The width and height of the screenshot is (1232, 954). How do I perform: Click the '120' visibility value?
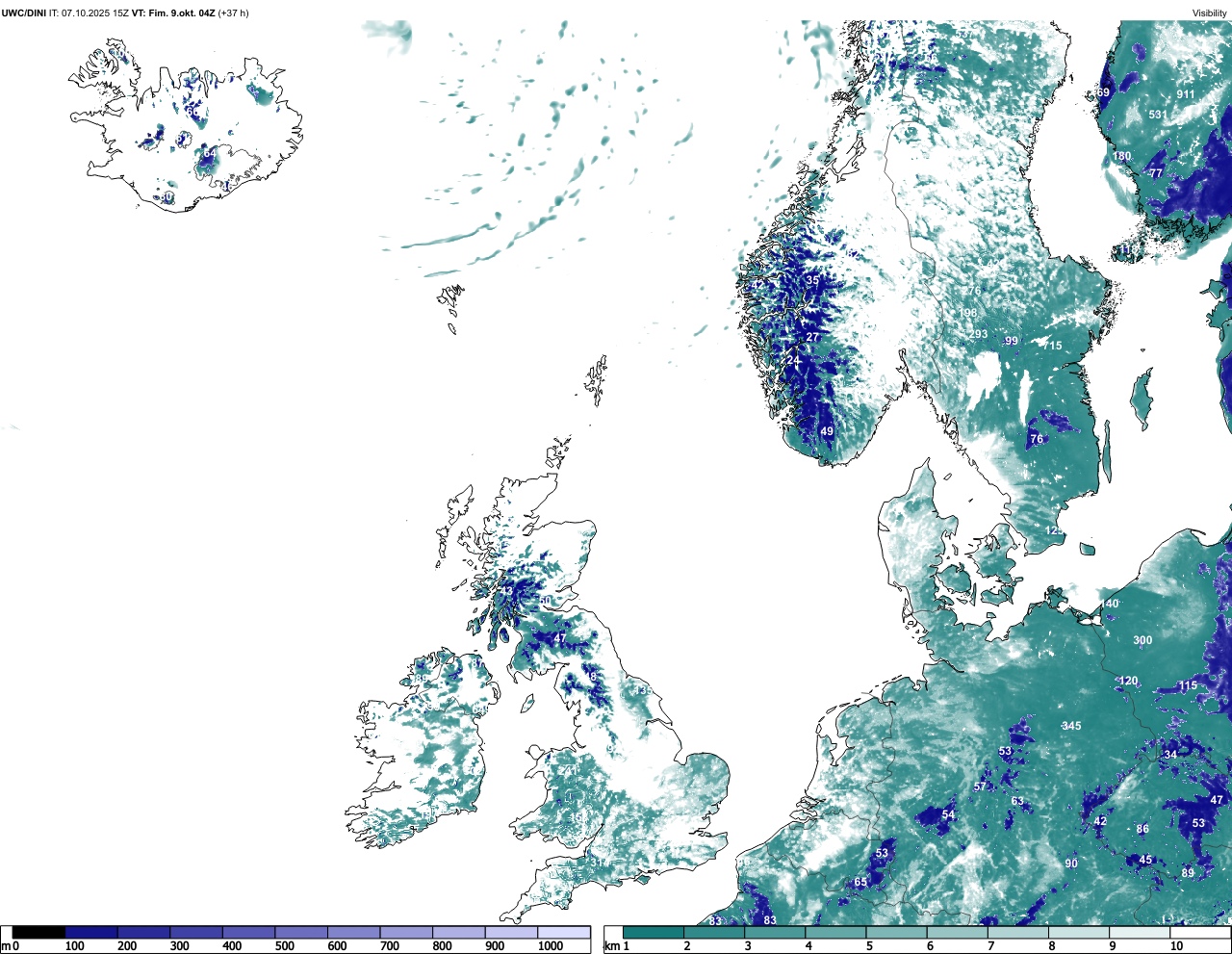tap(1128, 681)
